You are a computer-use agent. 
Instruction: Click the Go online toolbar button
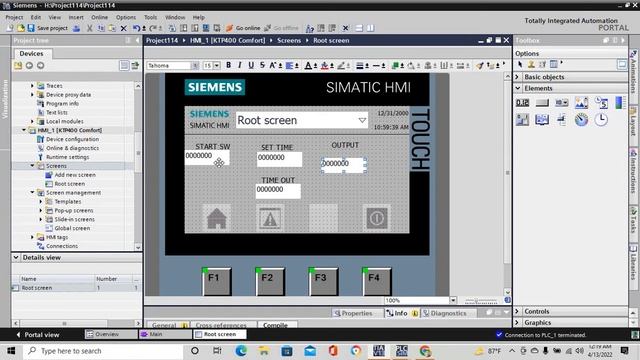pos(243,28)
